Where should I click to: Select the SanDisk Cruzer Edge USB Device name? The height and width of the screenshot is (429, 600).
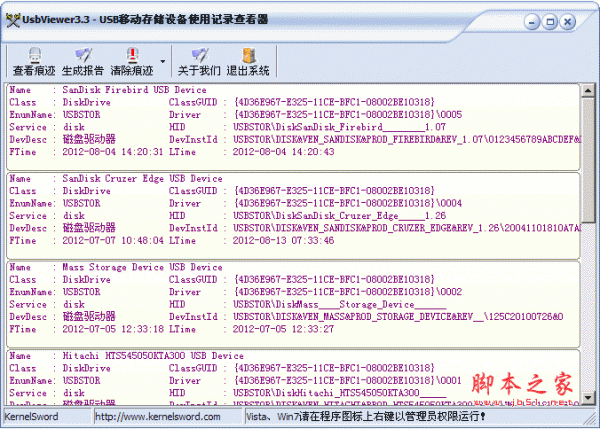tap(142, 179)
